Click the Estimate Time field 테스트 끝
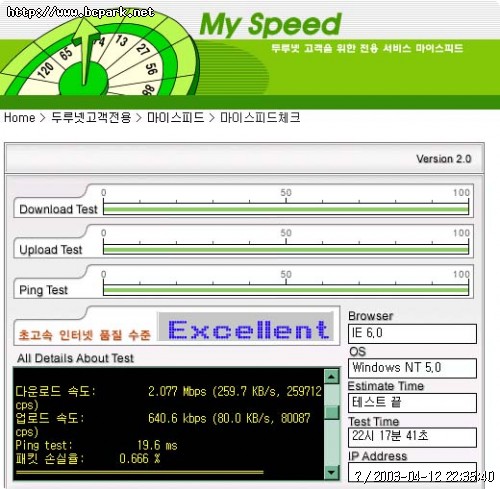The height and width of the screenshot is (489, 500). 412,403
